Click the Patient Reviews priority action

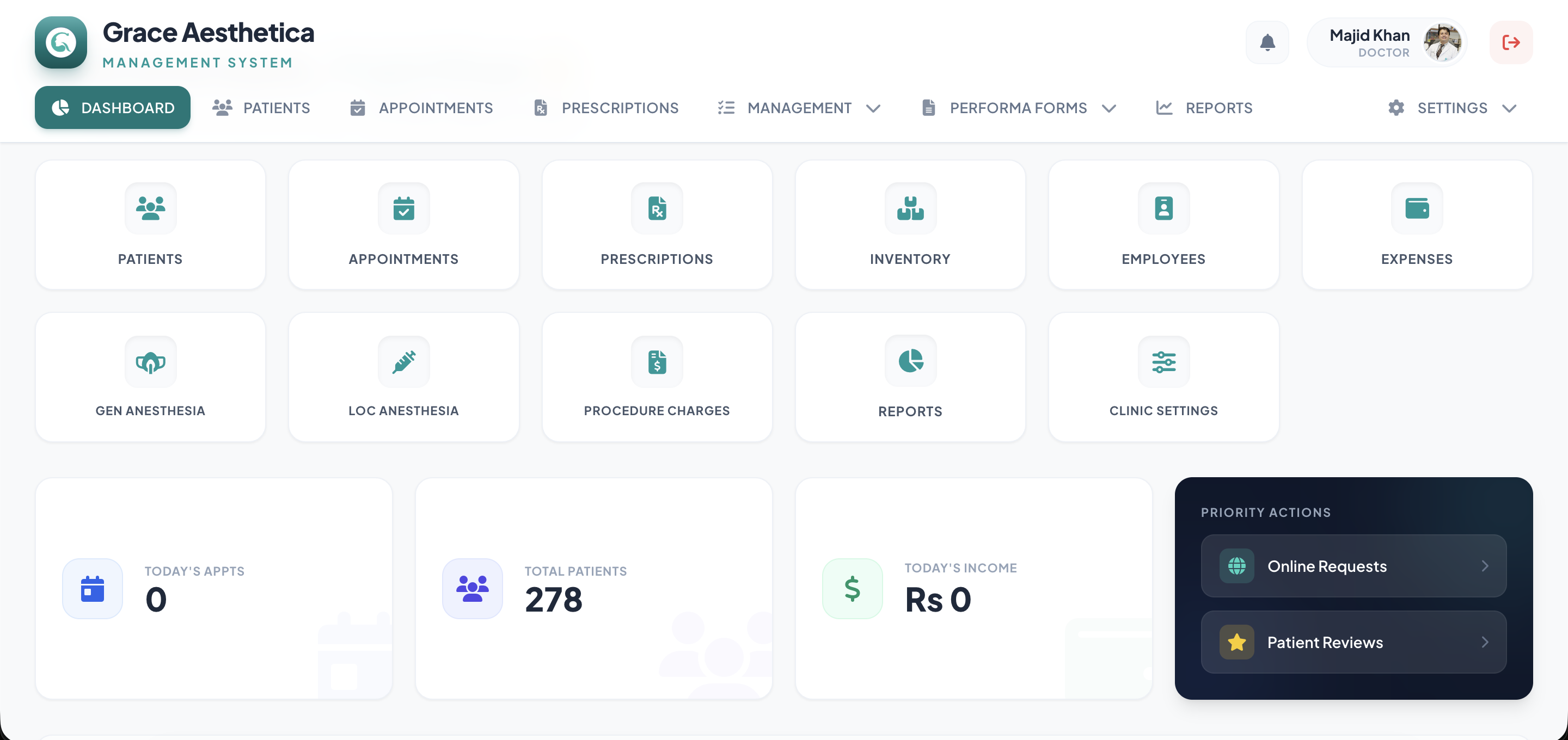(1353, 642)
